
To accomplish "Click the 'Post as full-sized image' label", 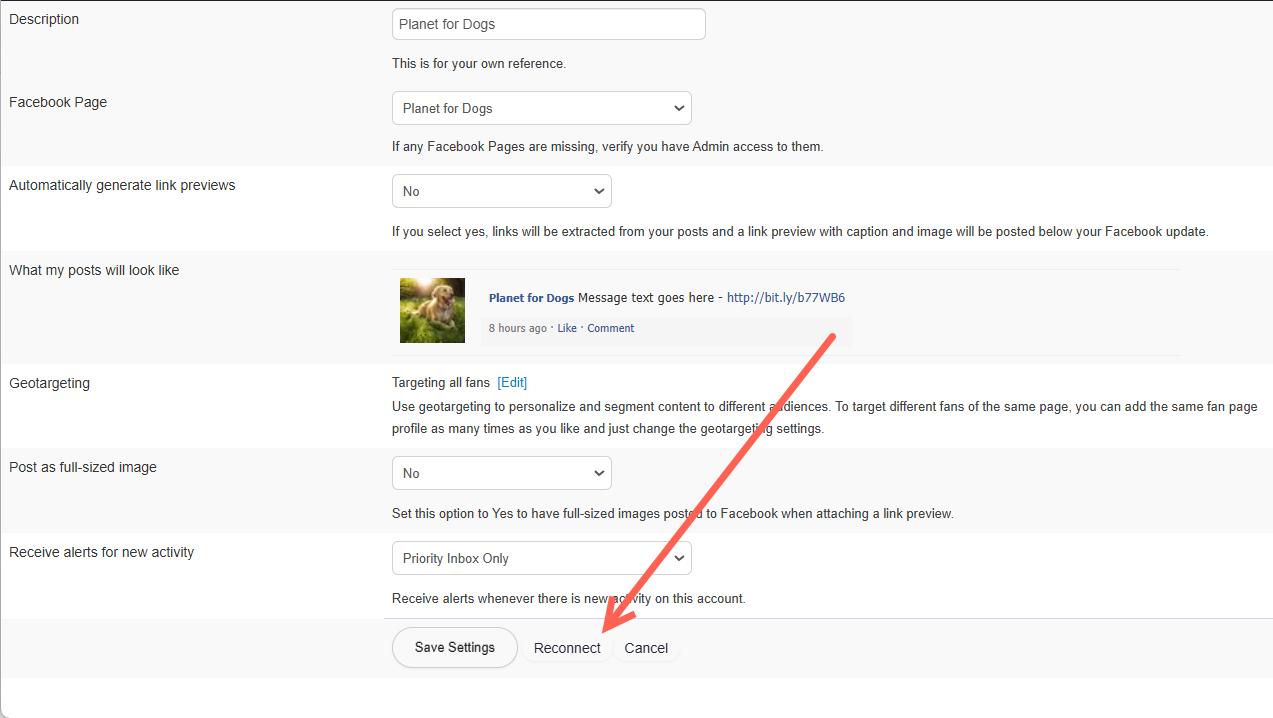I will (x=83, y=467).
